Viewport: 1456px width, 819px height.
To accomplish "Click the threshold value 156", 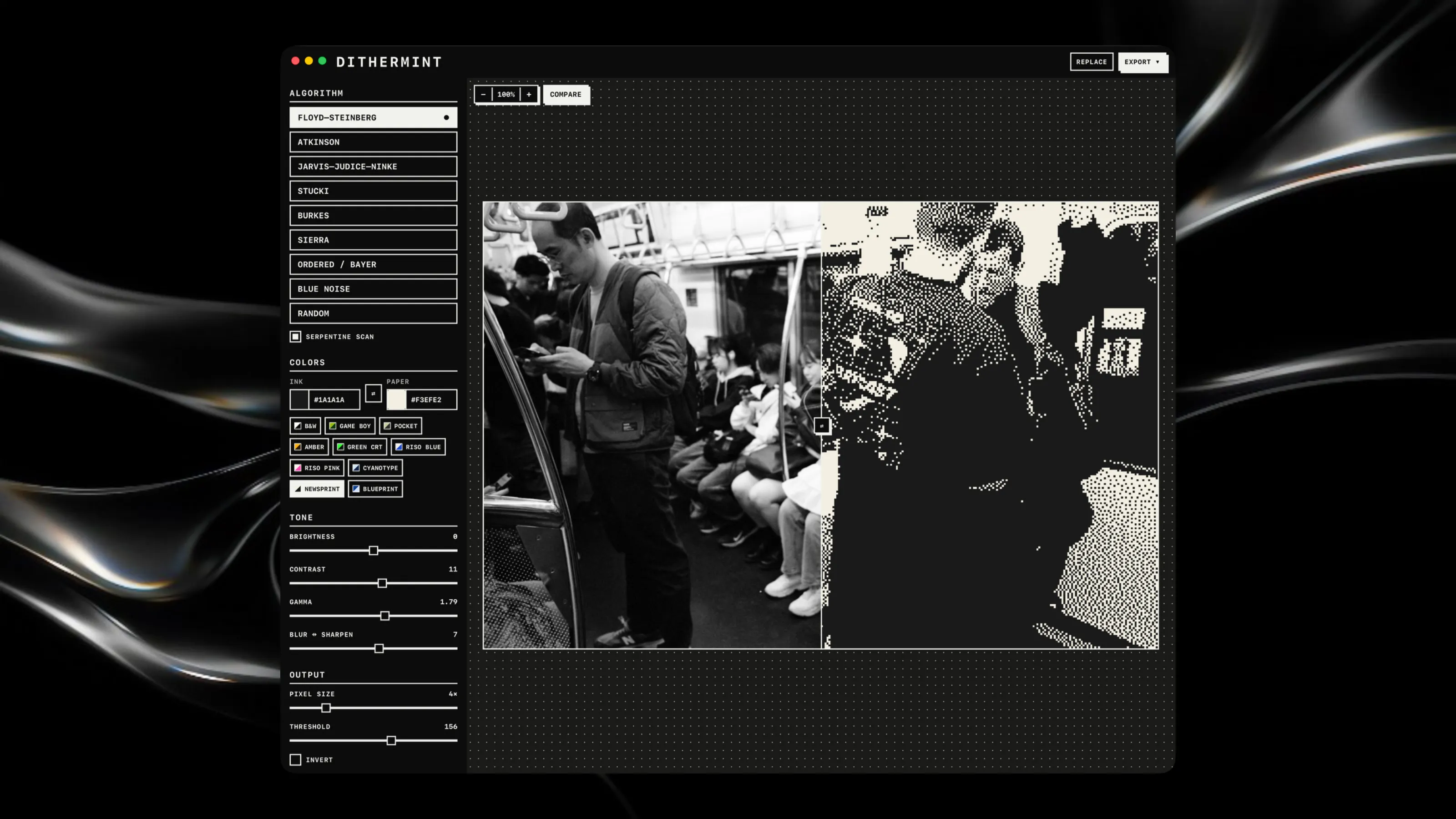I will click(450, 726).
